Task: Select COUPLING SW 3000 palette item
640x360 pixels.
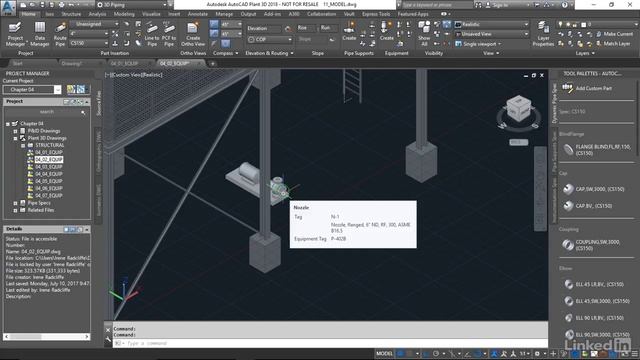Action: pos(592,245)
